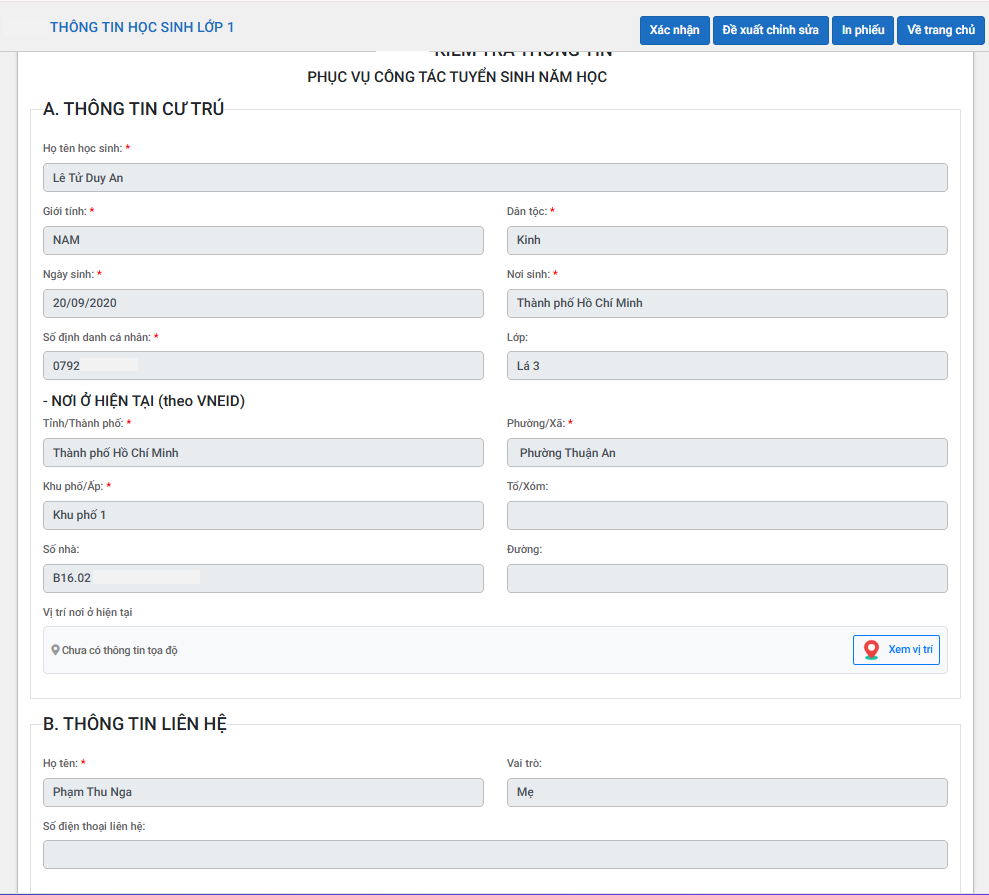Go back via Về trang chủ
The image size is (989, 895).
(x=940, y=30)
